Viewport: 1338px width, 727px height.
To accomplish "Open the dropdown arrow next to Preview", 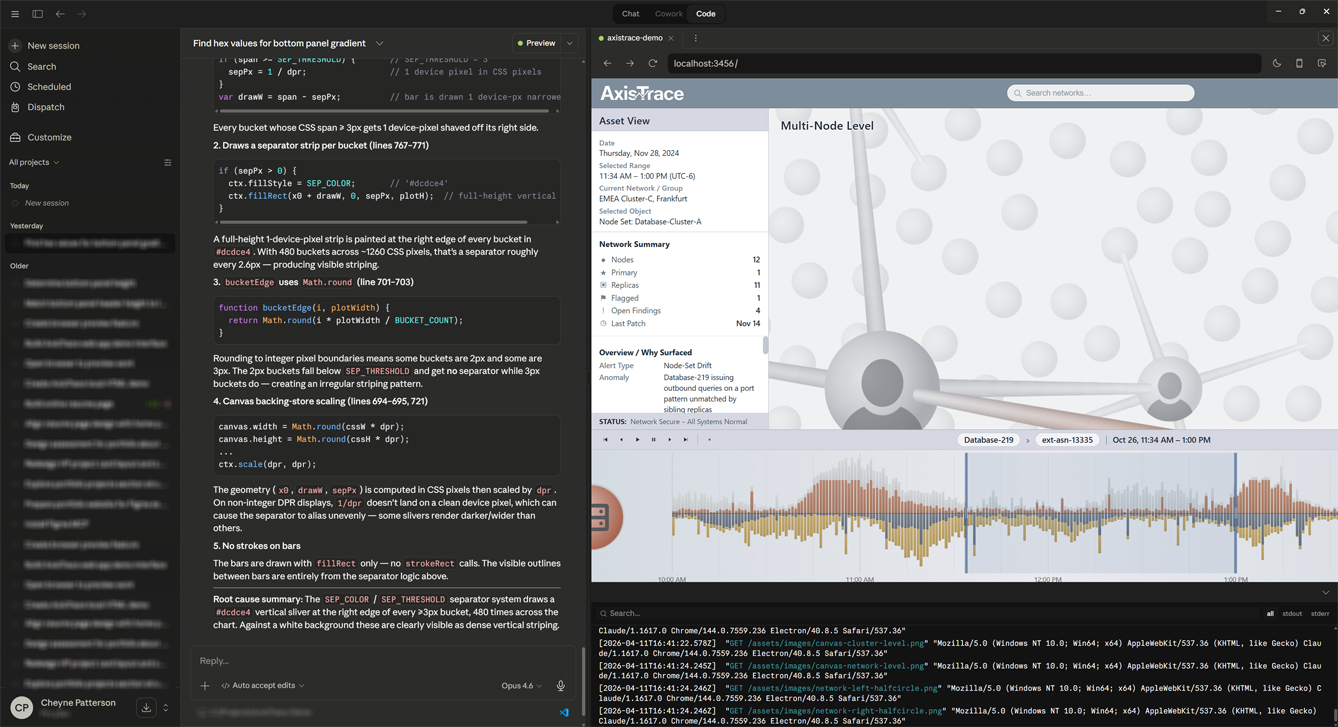I will [x=570, y=44].
